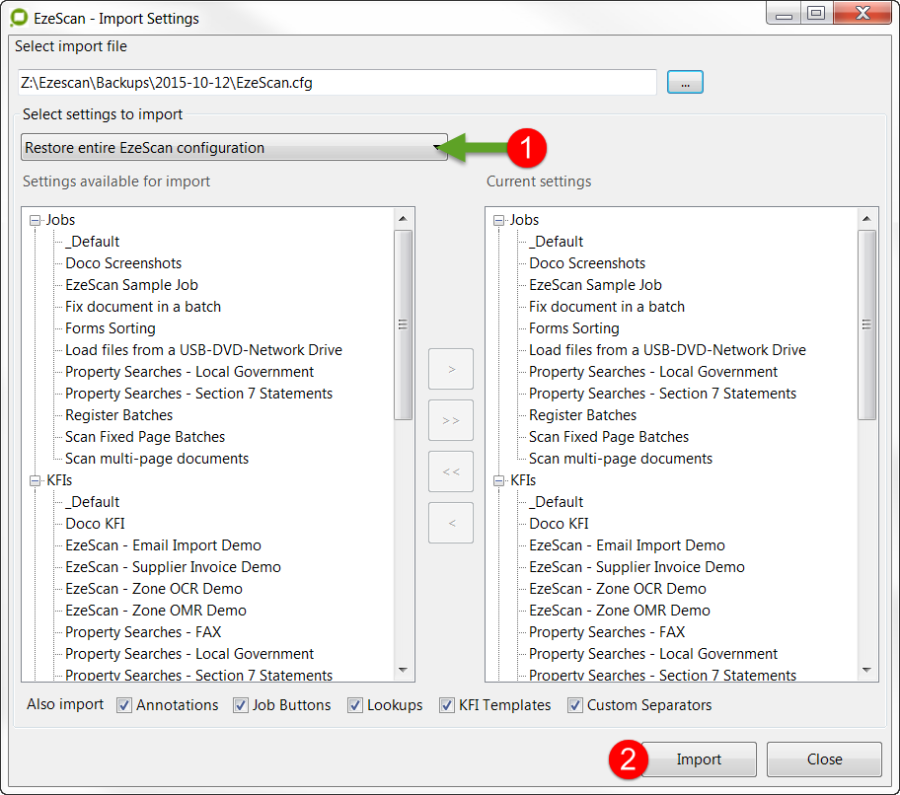900x795 pixels.
Task: Disable the Lookups import checkbox
Action: 355,705
